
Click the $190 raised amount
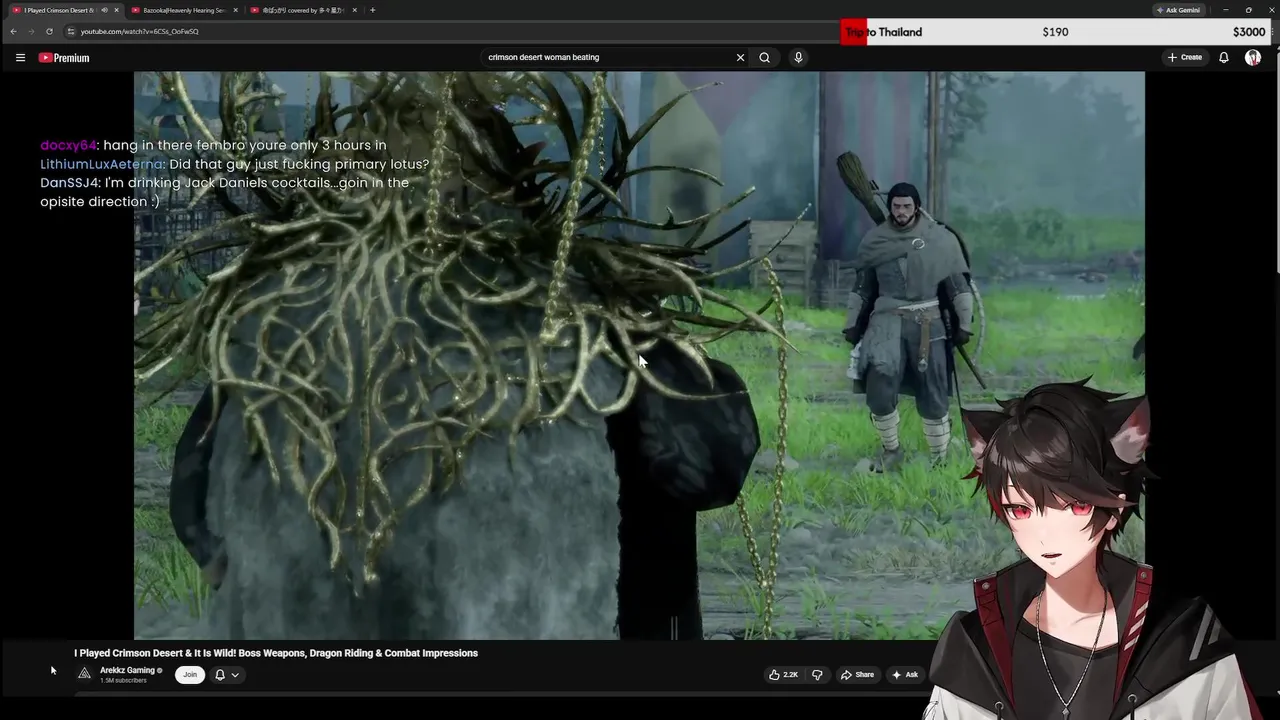pos(1055,32)
